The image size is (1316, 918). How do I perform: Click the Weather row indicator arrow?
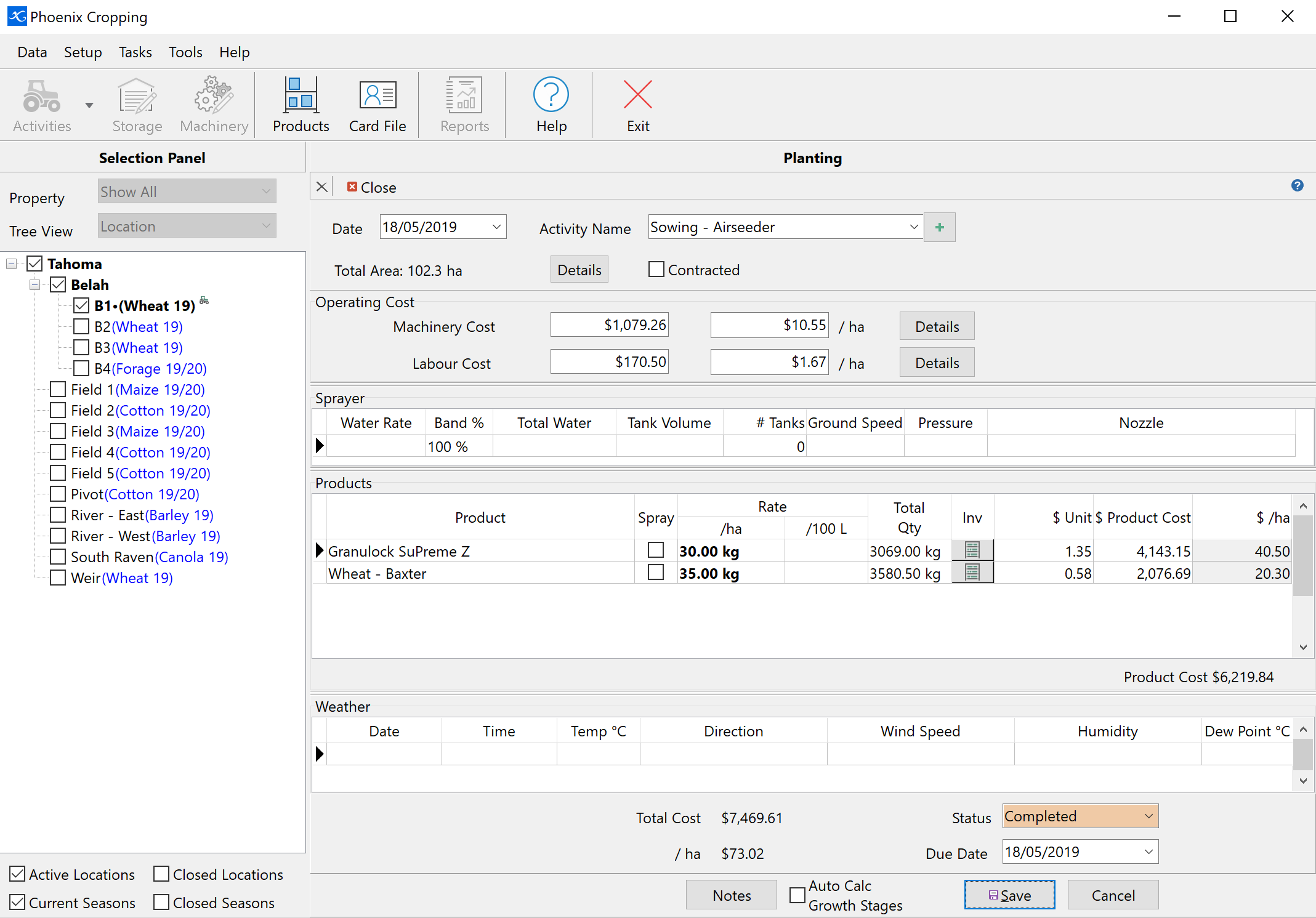320,754
